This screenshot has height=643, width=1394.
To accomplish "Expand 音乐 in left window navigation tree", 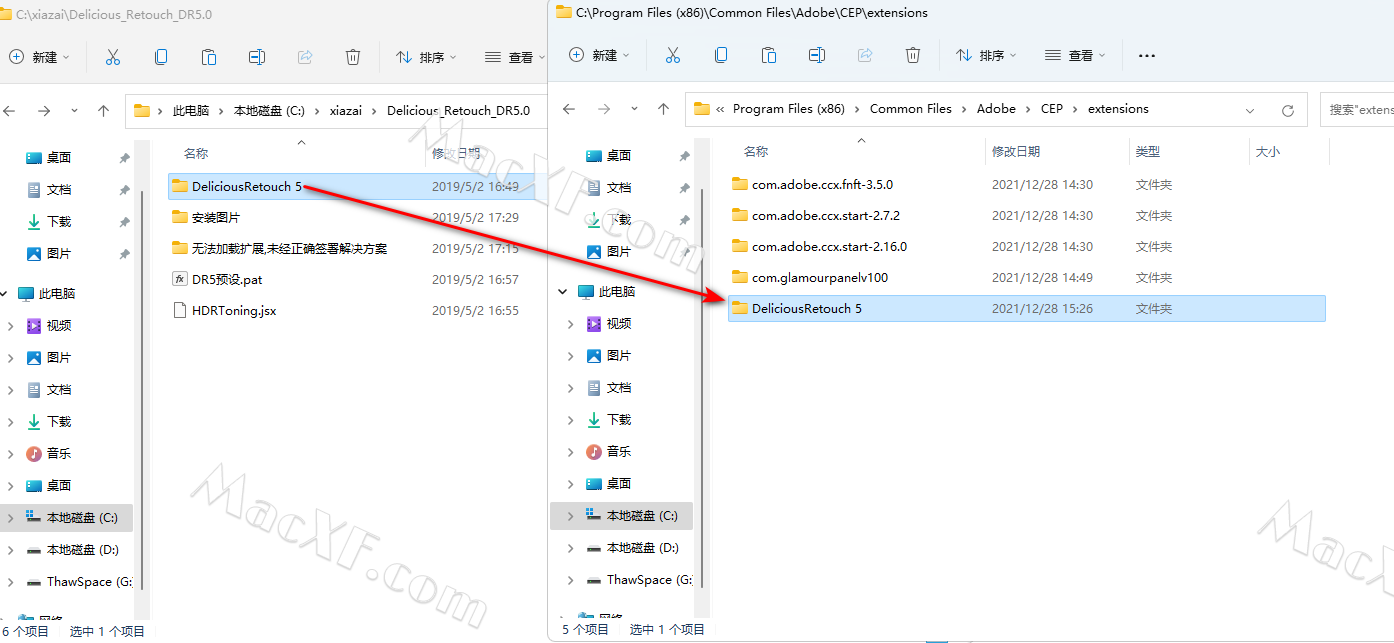I will tap(11, 454).
